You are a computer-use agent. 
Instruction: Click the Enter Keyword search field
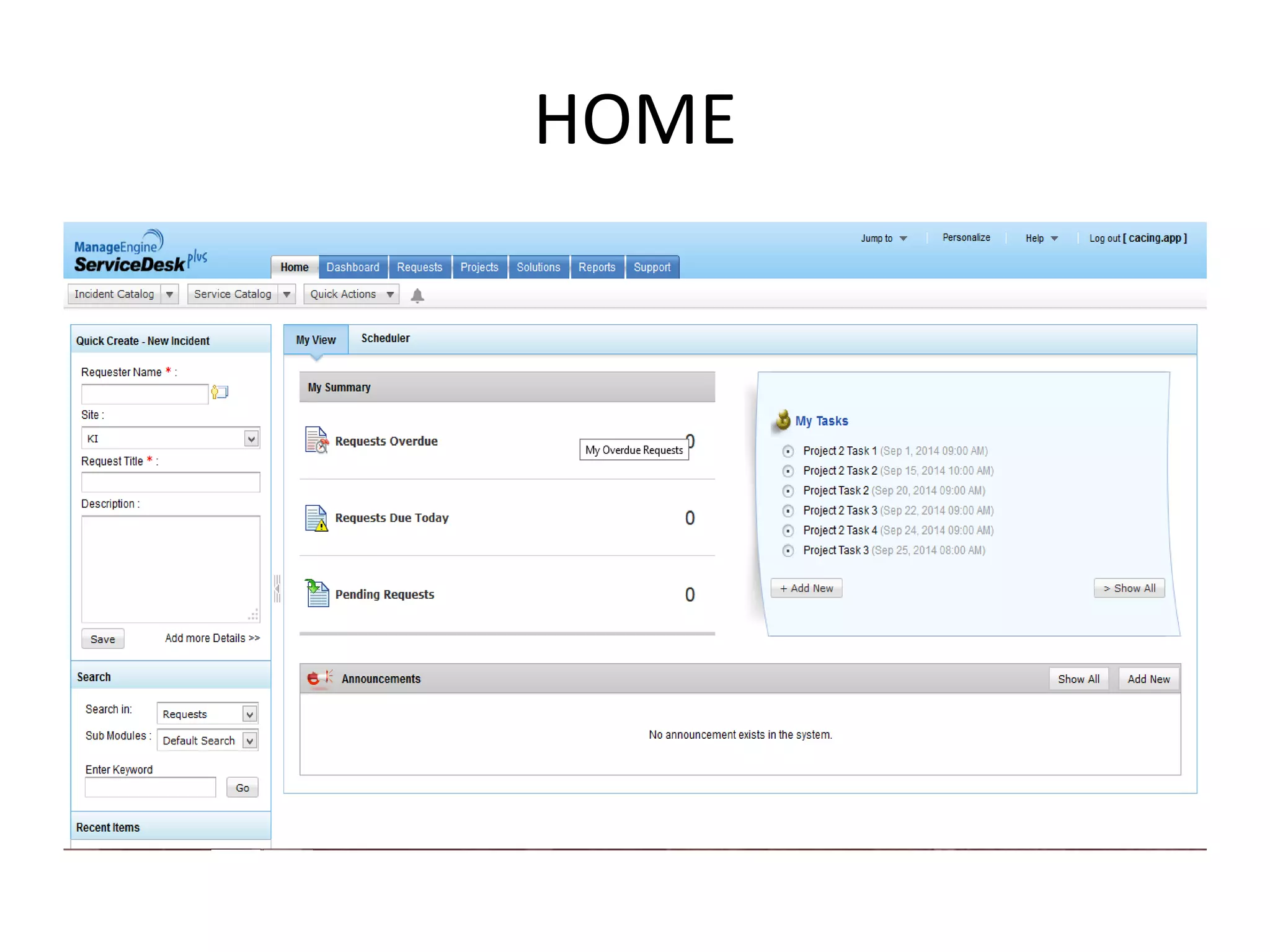click(x=150, y=788)
